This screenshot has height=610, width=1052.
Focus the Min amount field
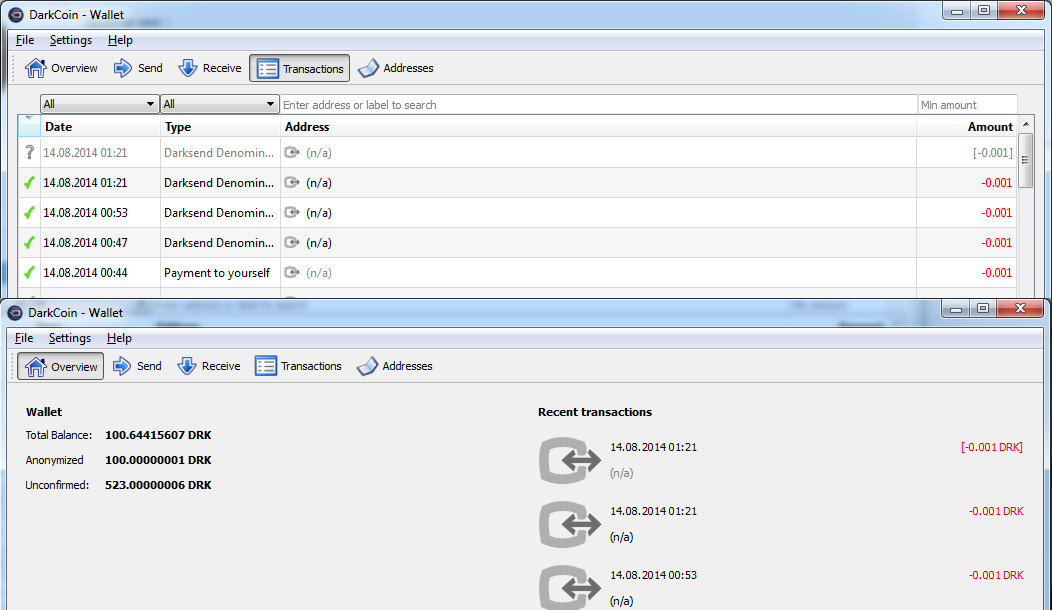pos(967,105)
